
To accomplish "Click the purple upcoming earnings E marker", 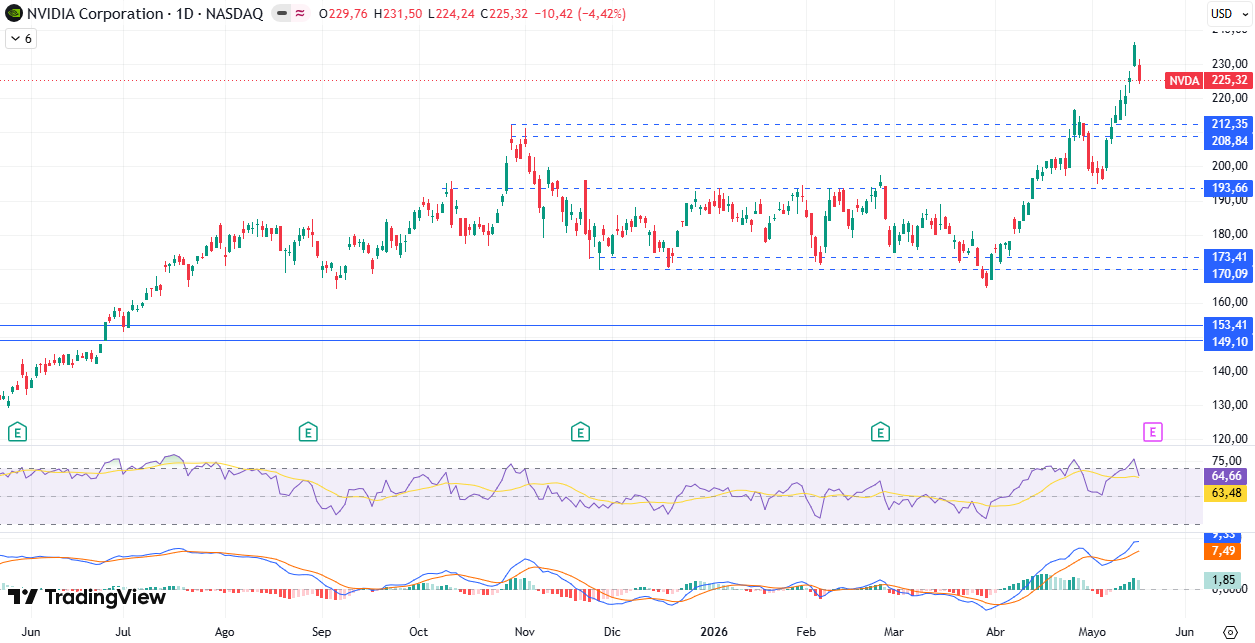I will click(x=1153, y=432).
